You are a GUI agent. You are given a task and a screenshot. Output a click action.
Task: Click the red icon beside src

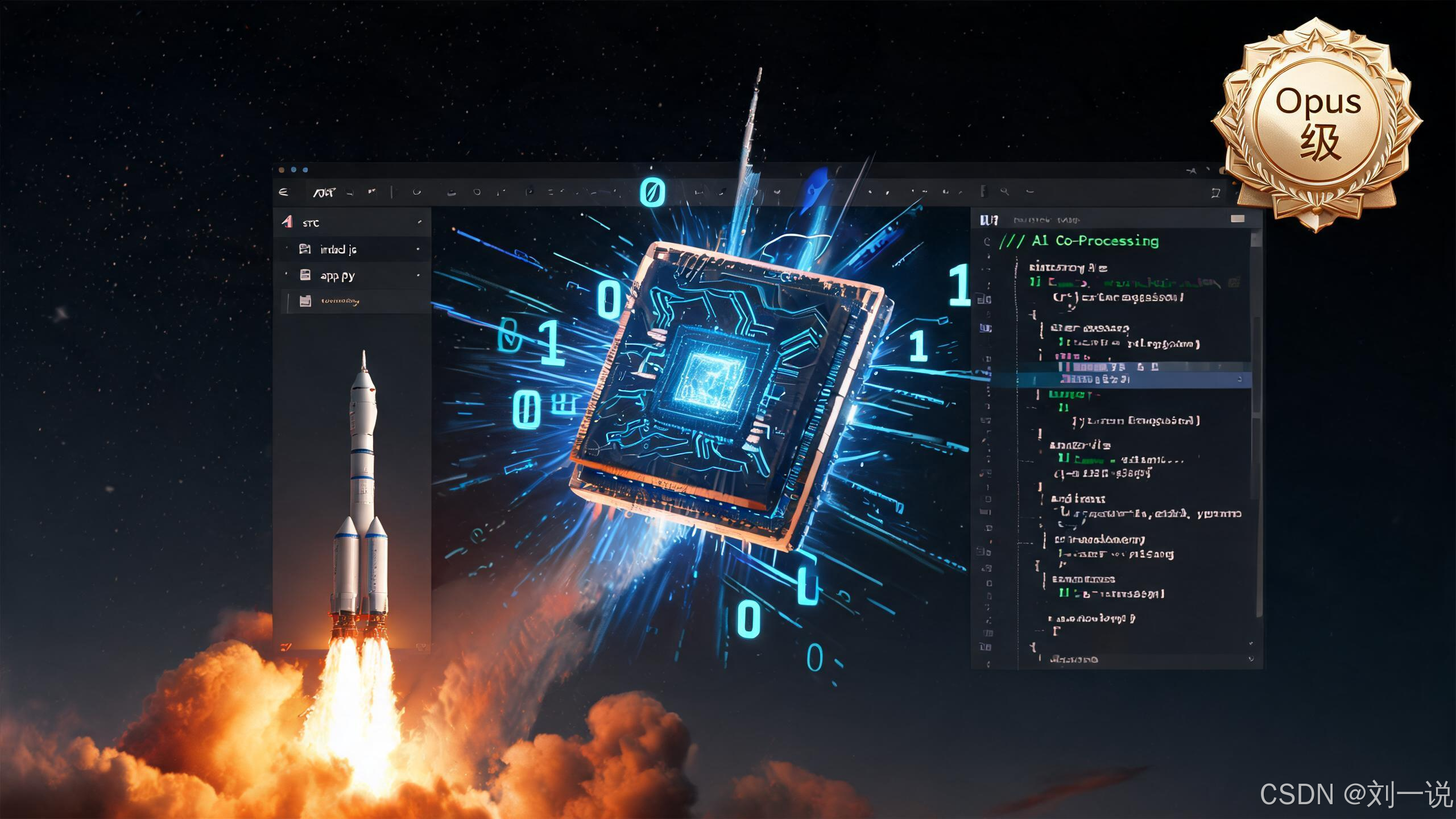pos(287,222)
